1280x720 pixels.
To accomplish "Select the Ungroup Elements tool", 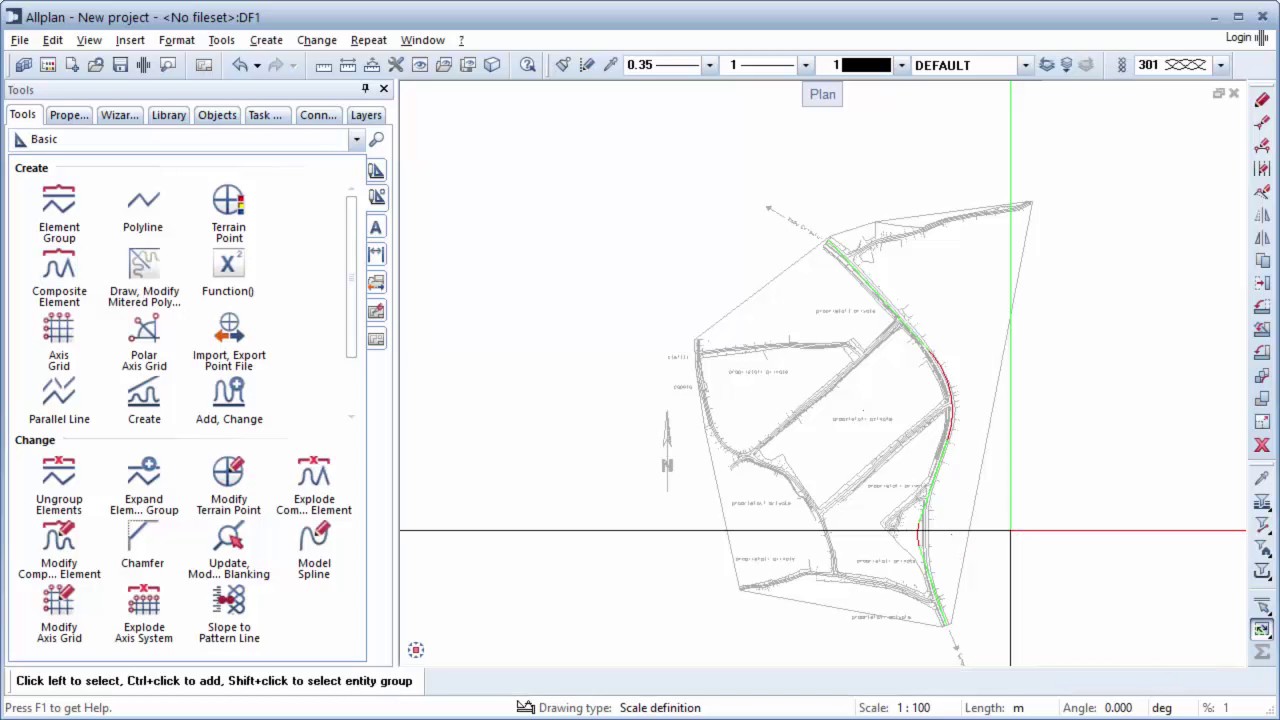I will (59, 486).
